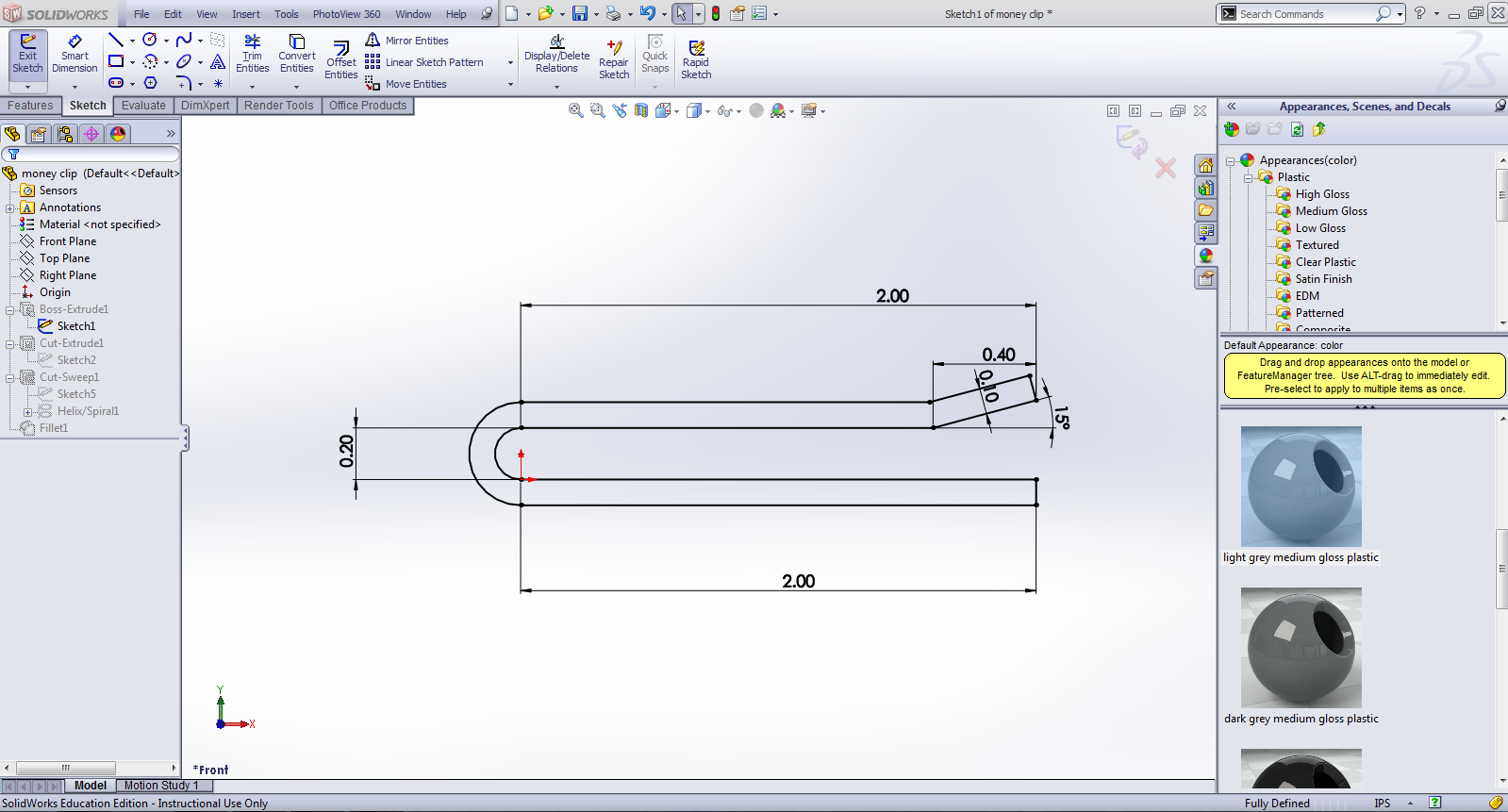Select the Ellipse sketch tool
Image resolution: width=1508 pixels, height=812 pixels.
click(x=184, y=61)
